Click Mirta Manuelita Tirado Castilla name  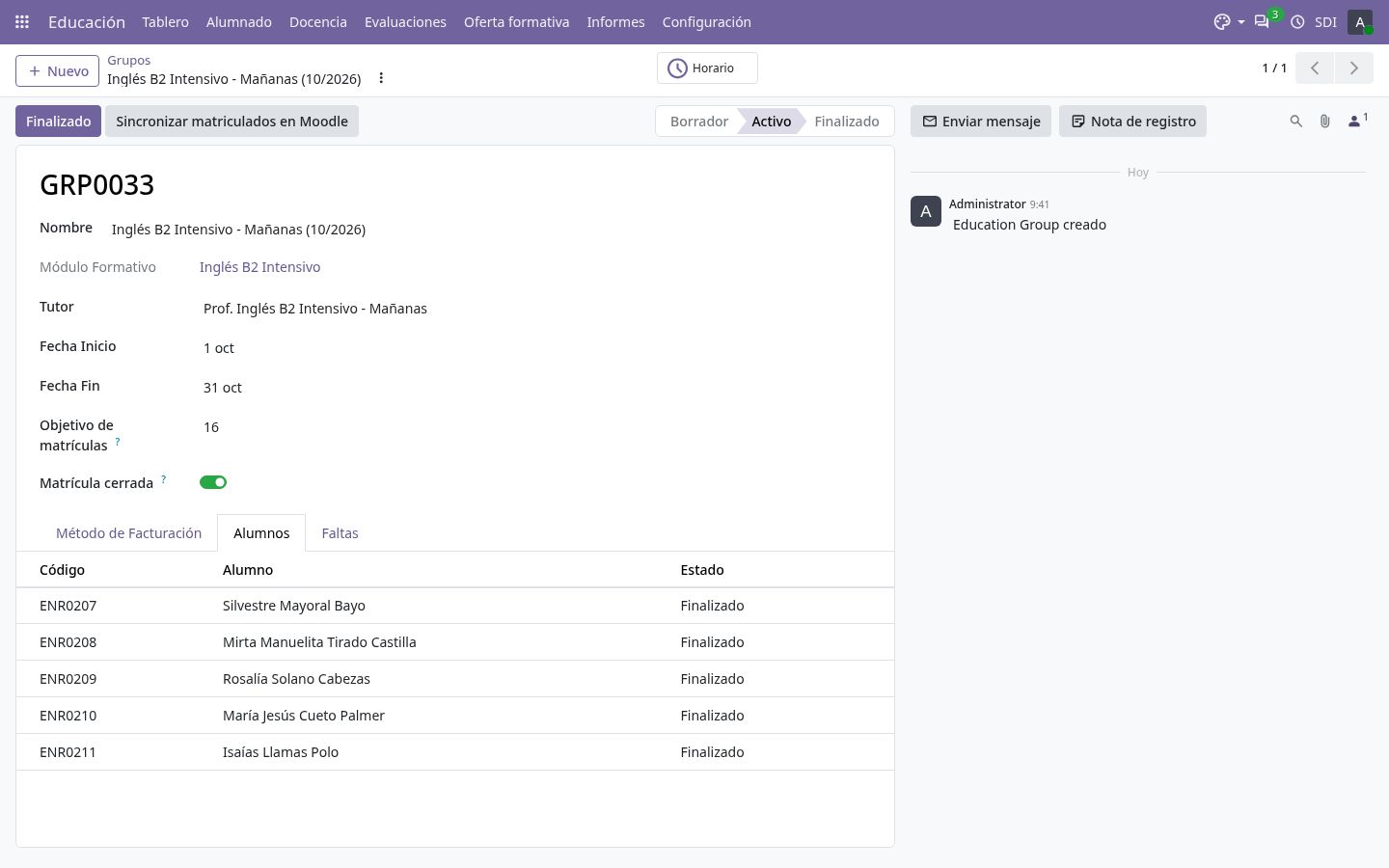(x=319, y=642)
